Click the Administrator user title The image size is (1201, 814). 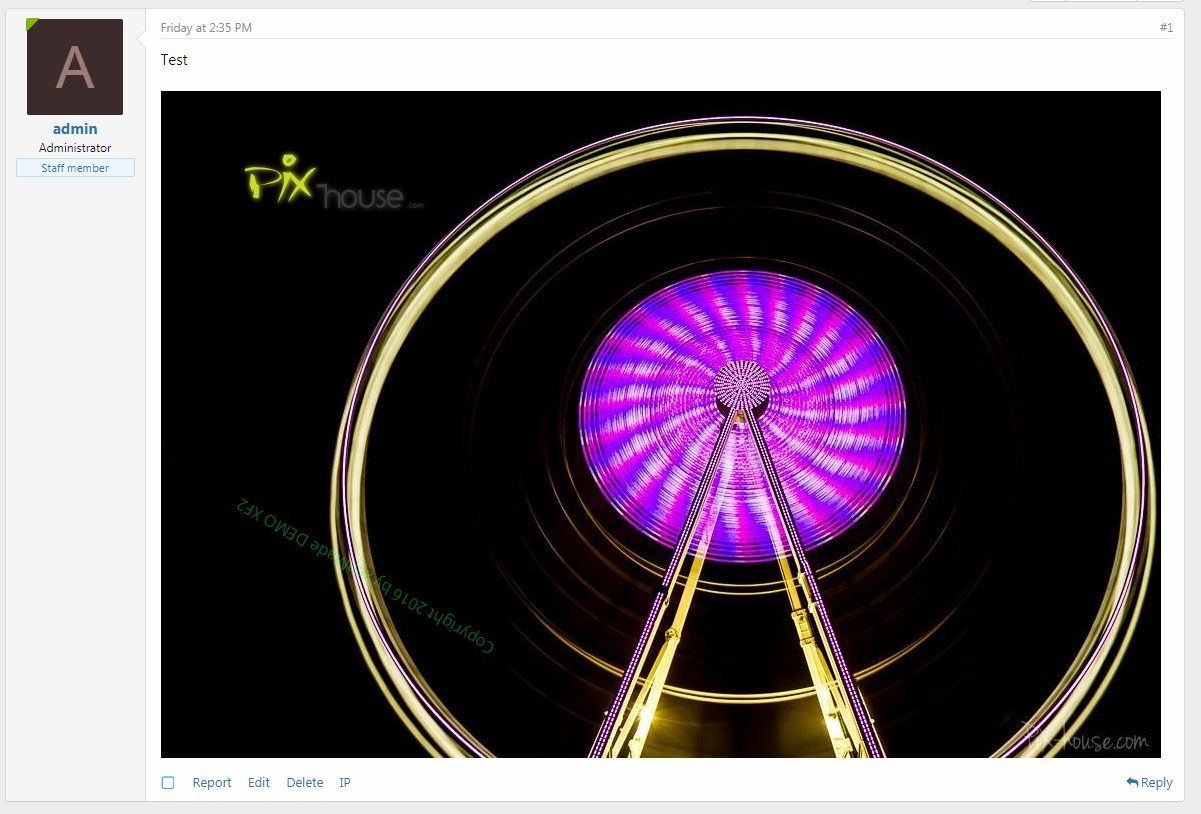click(75, 148)
